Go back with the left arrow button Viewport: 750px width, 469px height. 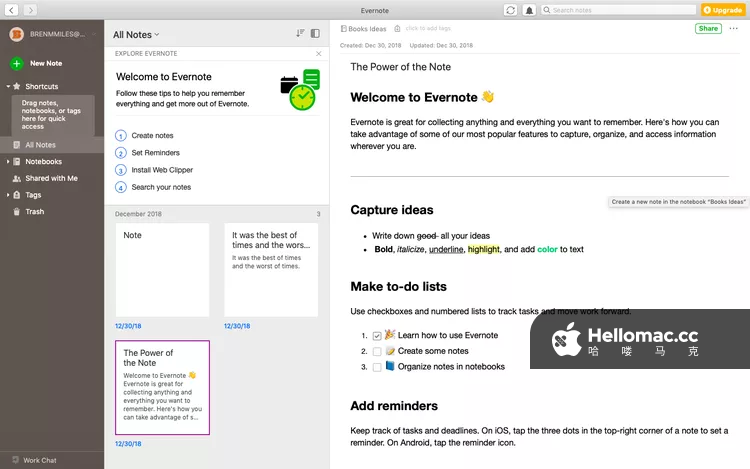tap(10, 10)
